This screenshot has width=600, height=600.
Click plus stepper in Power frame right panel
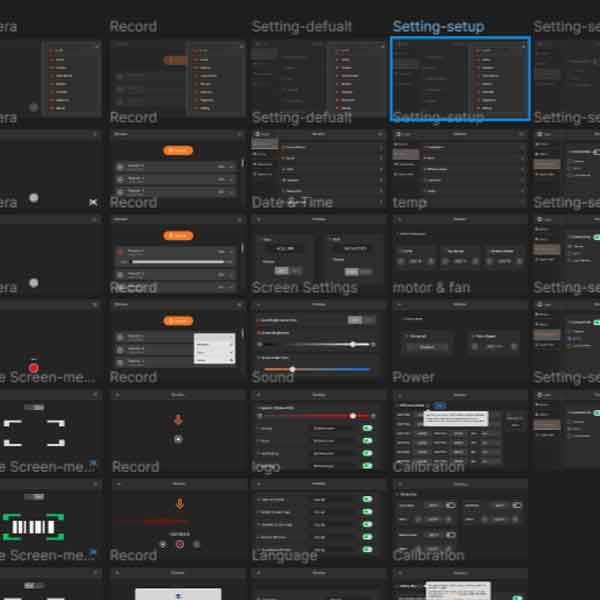point(514,347)
